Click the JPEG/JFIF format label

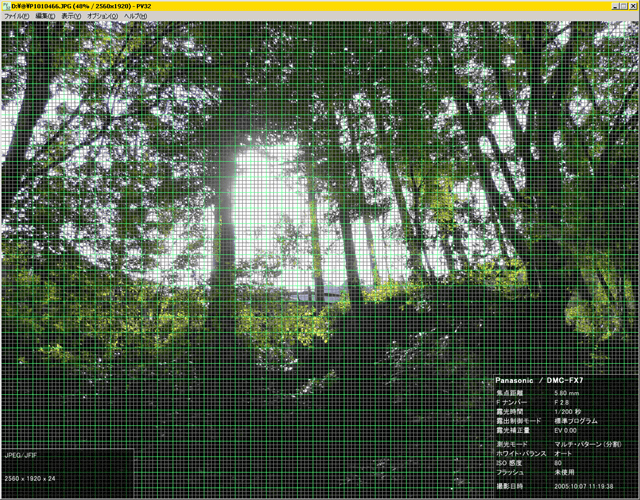pos(20,454)
